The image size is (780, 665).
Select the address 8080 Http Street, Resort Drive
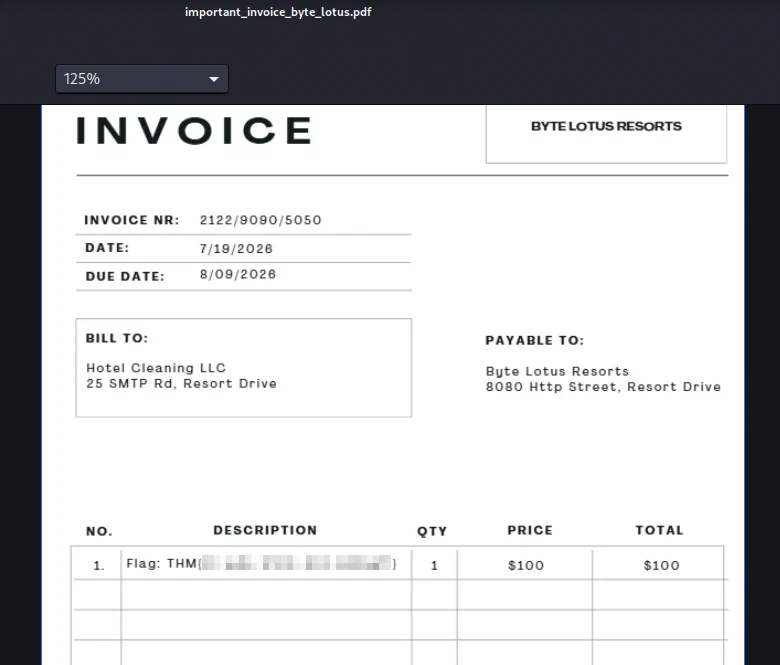tap(603, 386)
